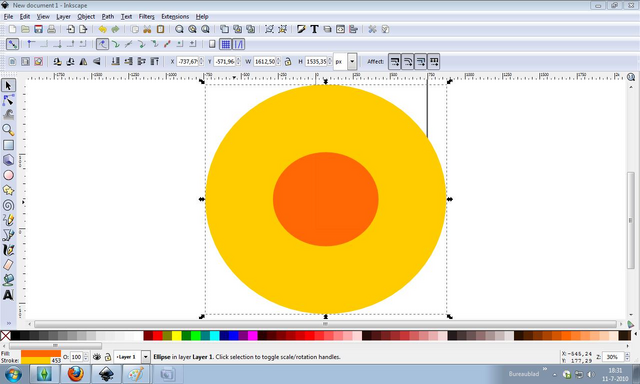Open Inkscape Preferences icon
The height and width of the screenshot is (384, 640).
click(372, 29)
